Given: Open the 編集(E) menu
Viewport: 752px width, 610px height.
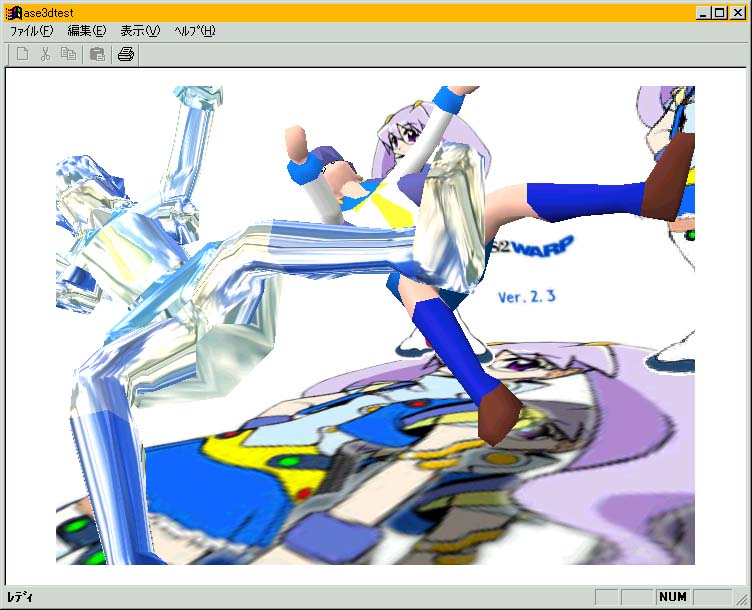Looking at the screenshot, I should click(x=86, y=31).
